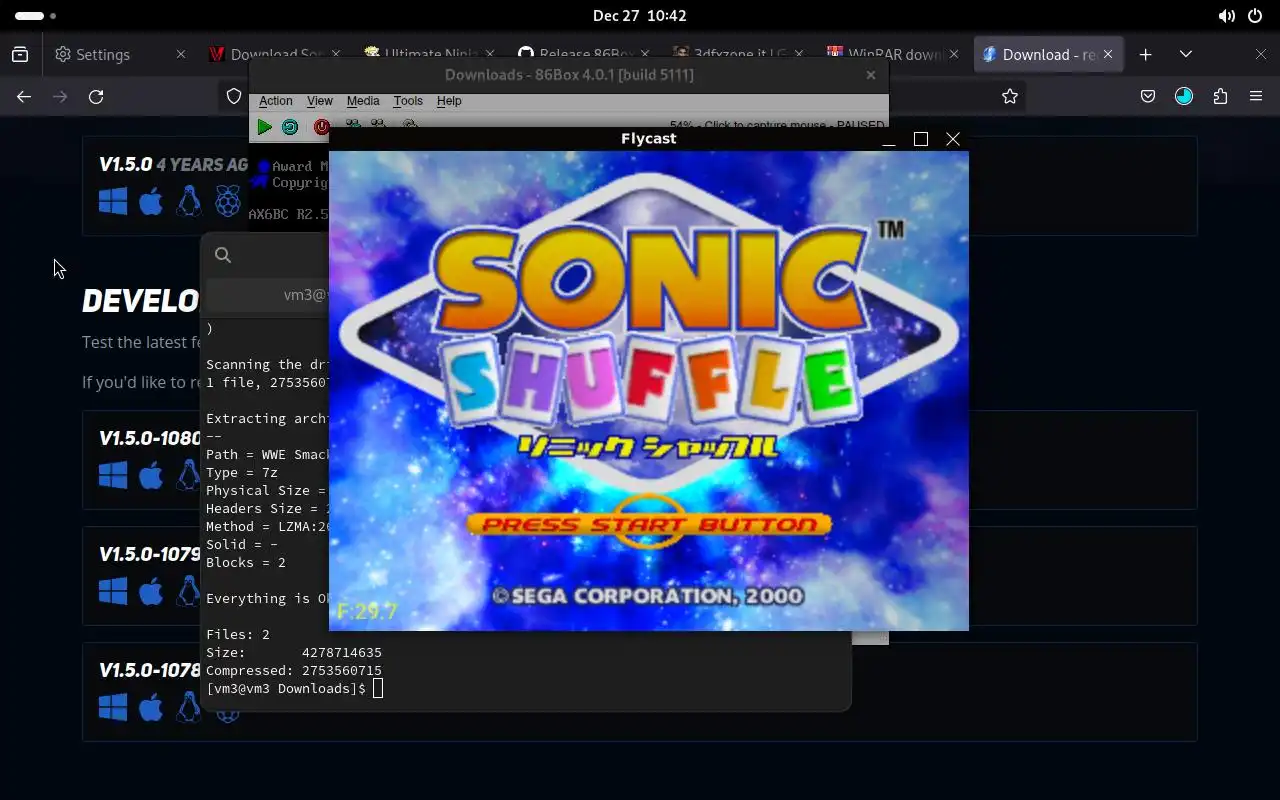Open the 86Box Media menu

[363, 101]
